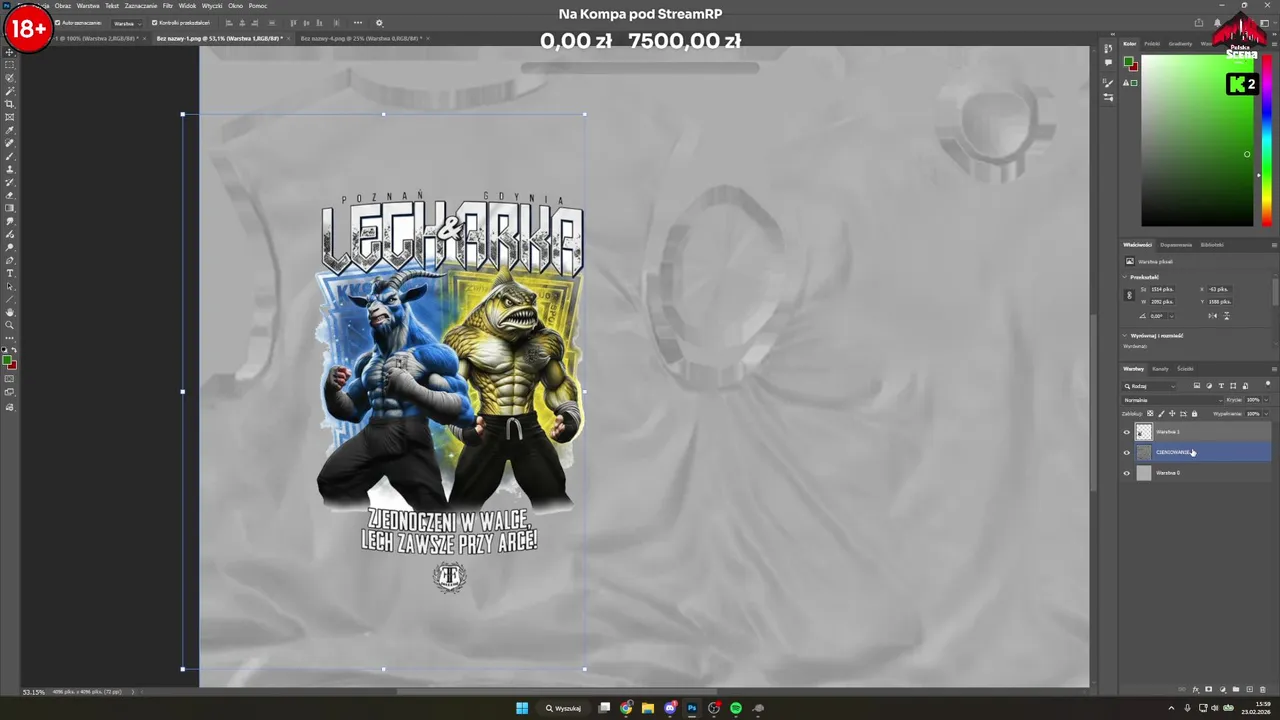Select the Frame tool

coord(10,117)
